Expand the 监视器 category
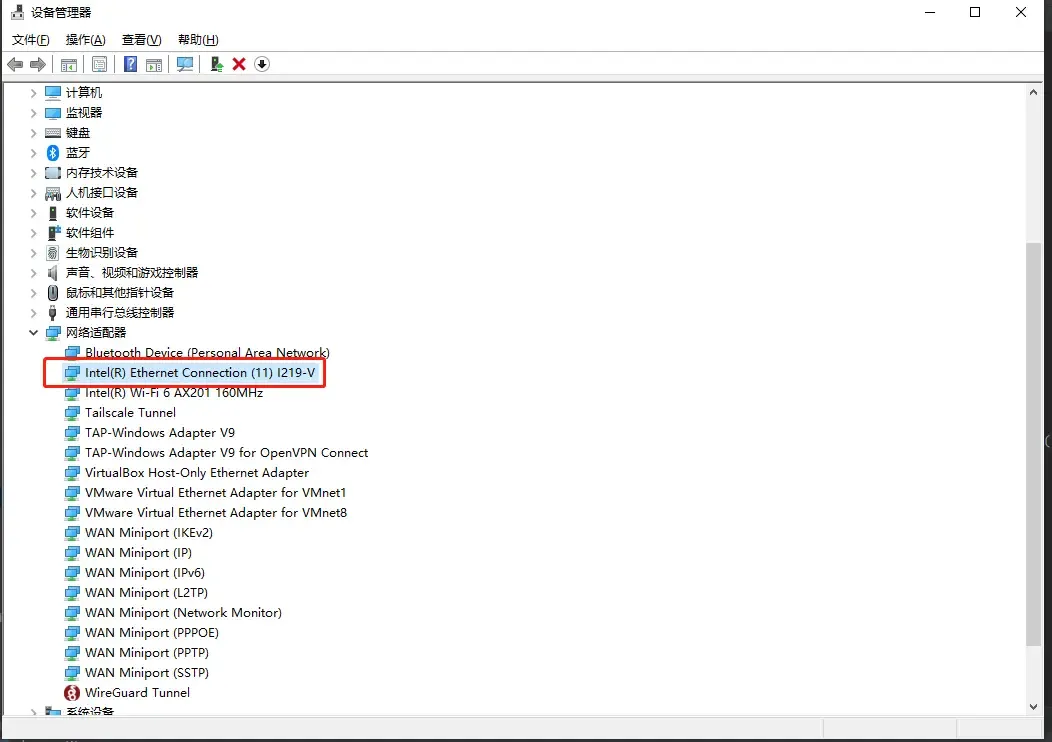This screenshot has height=742, width=1052. click(34, 113)
